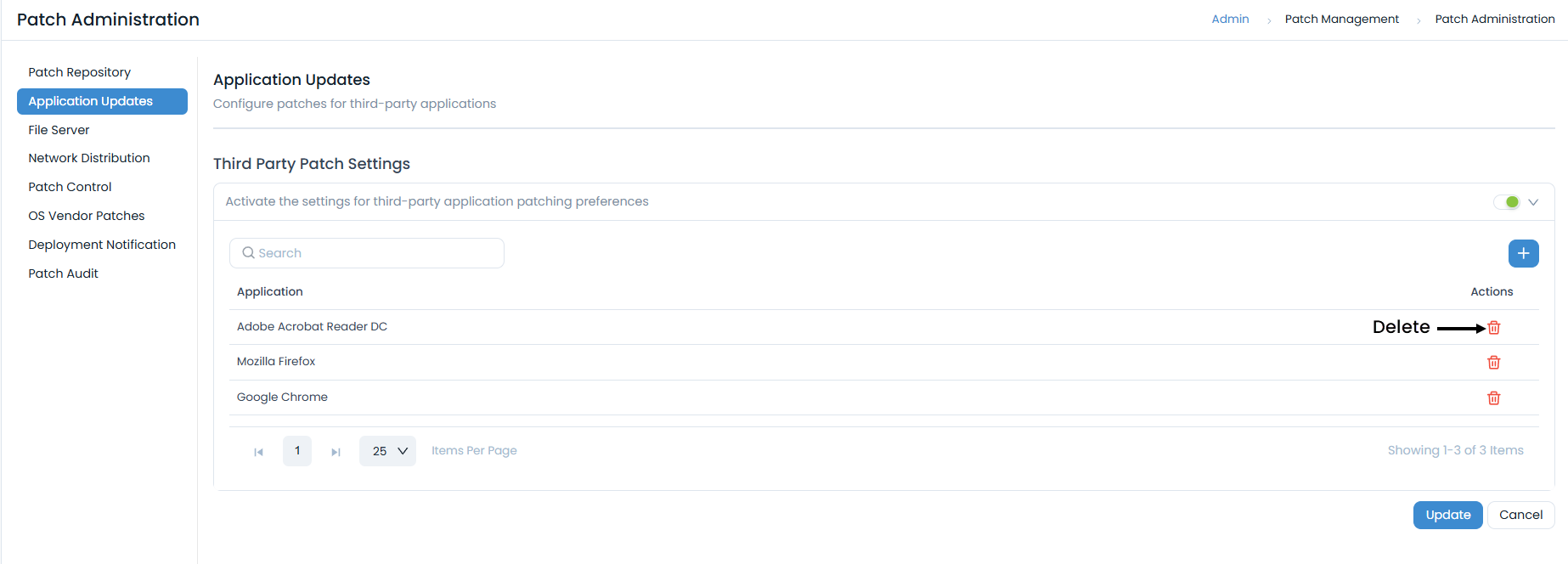
Task: Open the Items Per Page dropdown
Action: 387,450
